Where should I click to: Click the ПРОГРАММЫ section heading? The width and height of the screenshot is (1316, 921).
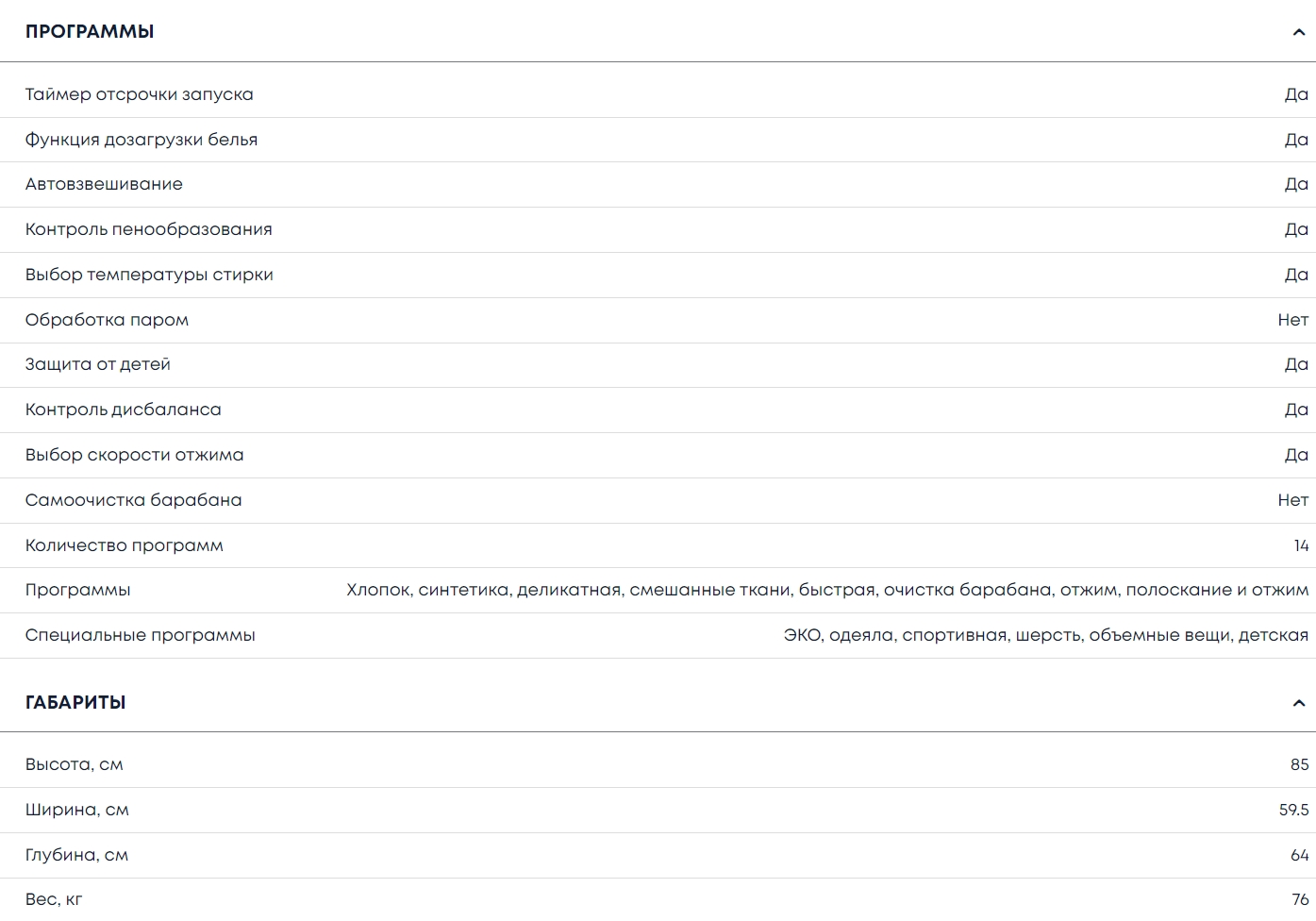(x=90, y=32)
